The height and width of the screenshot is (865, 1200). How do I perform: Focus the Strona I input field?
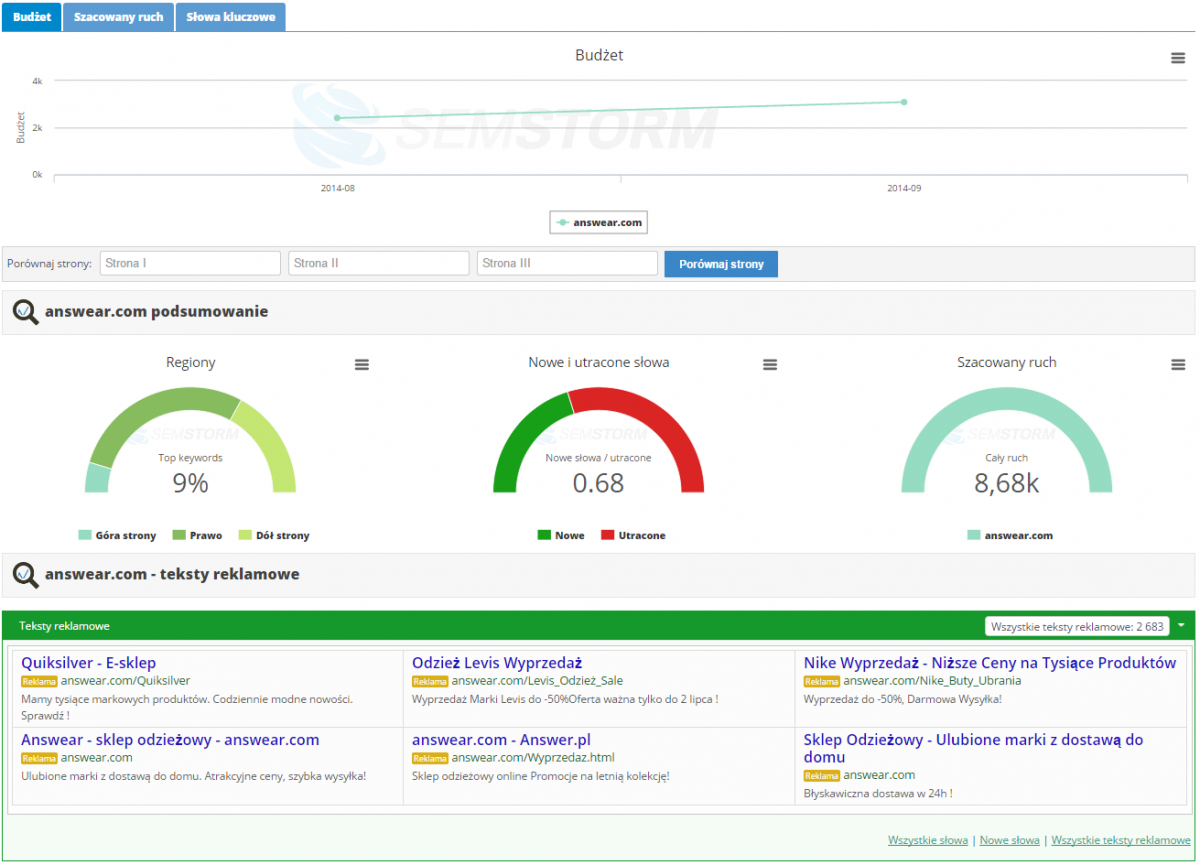click(x=190, y=264)
